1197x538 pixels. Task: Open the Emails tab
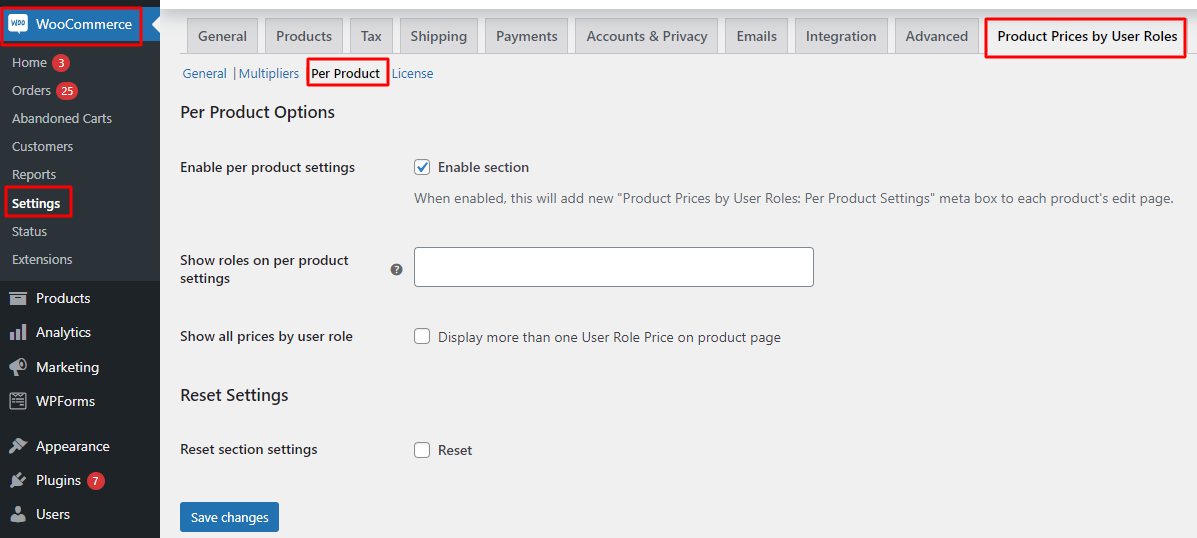[x=757, y=36]
